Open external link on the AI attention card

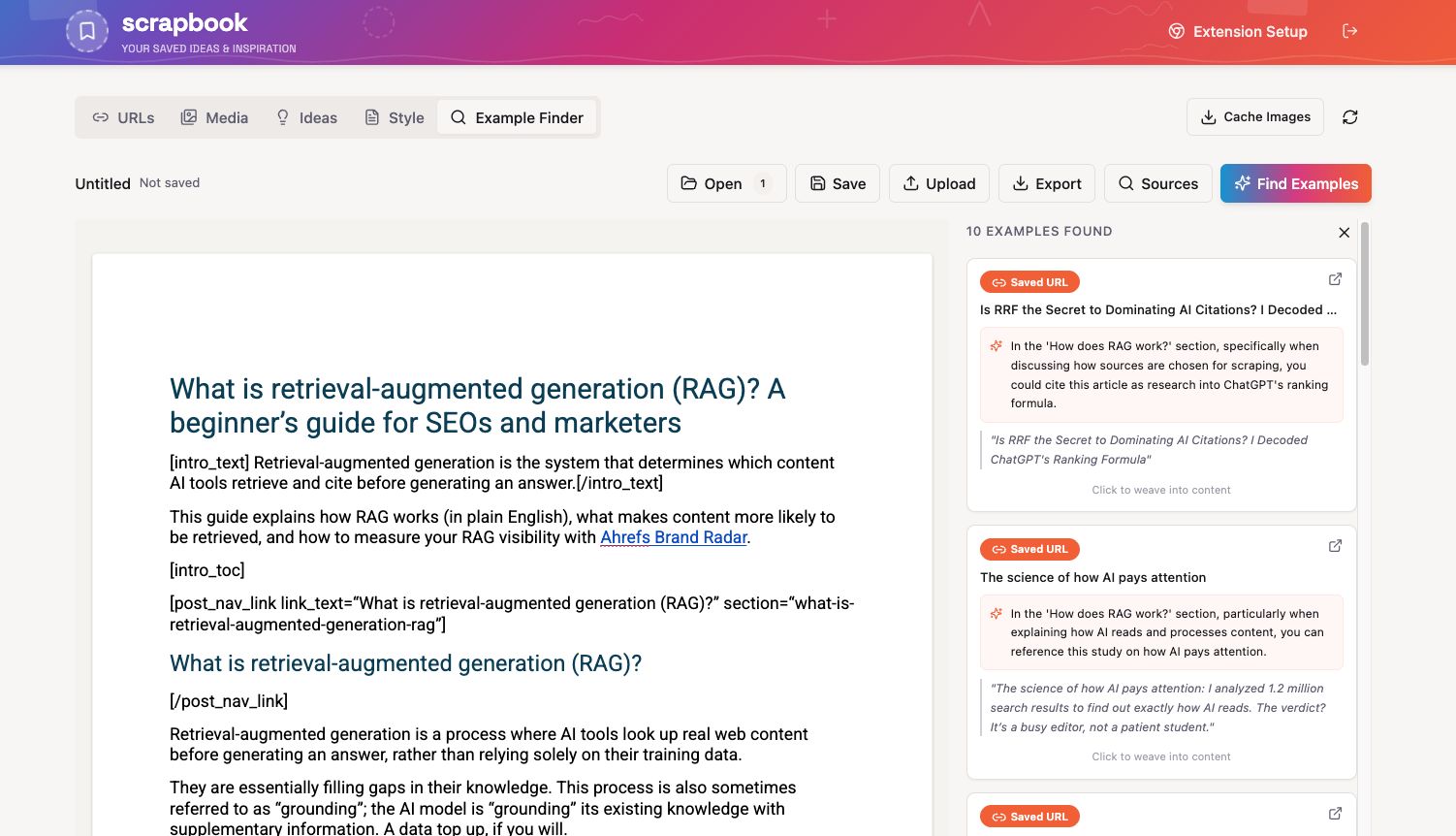[x=1335, y=546]
